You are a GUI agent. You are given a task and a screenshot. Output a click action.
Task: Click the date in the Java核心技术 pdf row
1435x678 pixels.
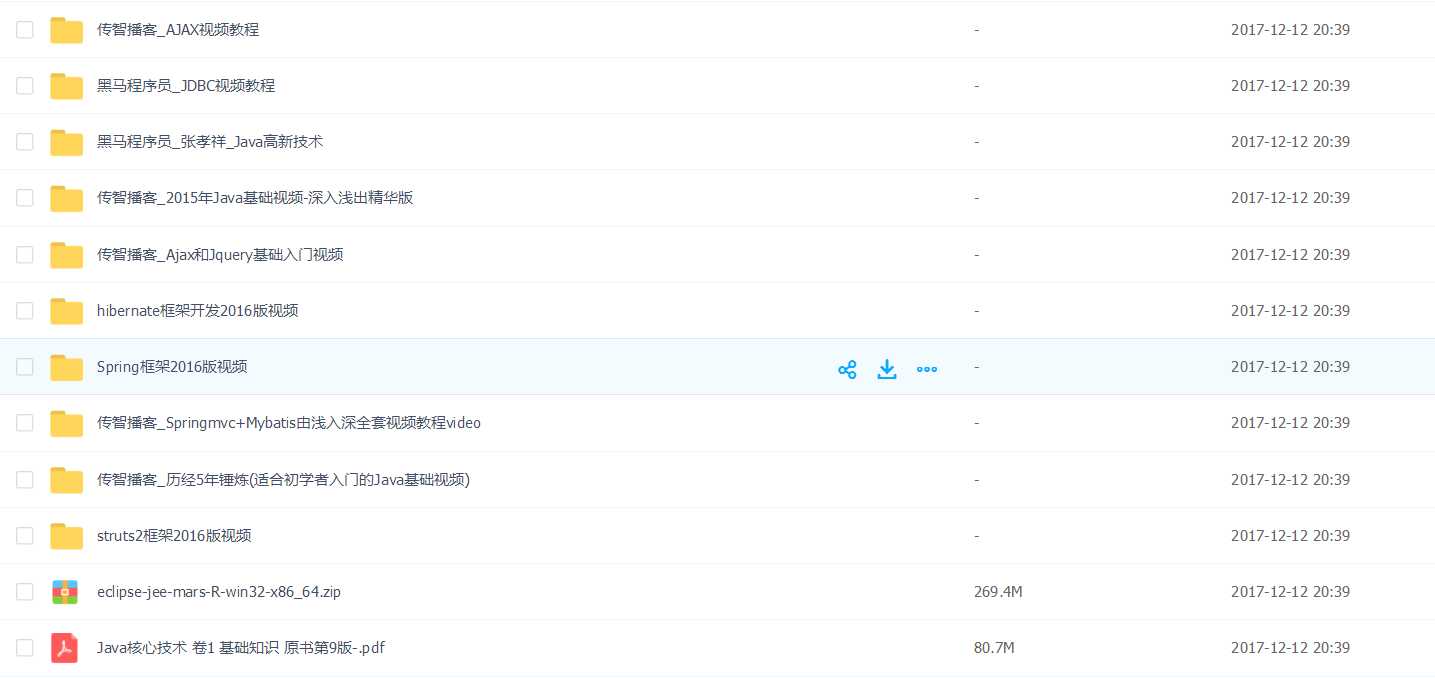click(x=1290, y=647)
